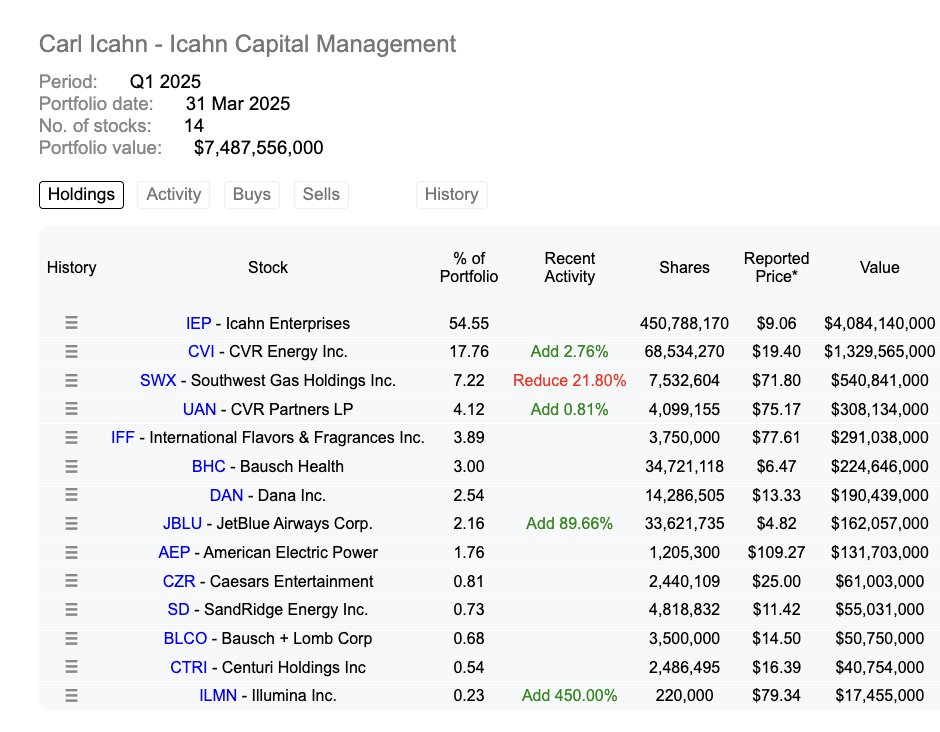Select the Holdings tab
The width and height of the screenshot is (940, 732).
(82, 195)
